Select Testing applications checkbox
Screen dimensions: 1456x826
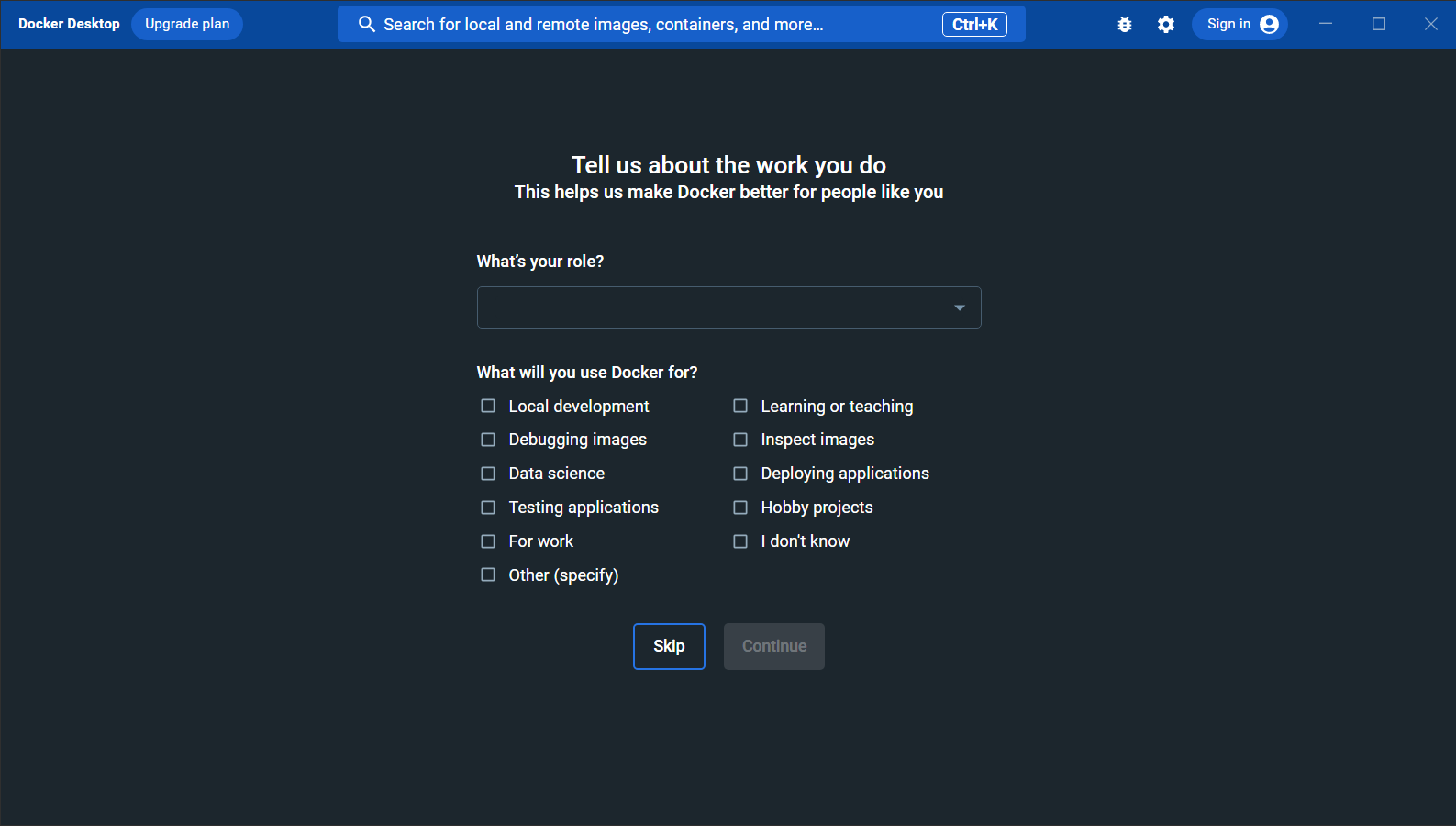(x=487, y=507)
